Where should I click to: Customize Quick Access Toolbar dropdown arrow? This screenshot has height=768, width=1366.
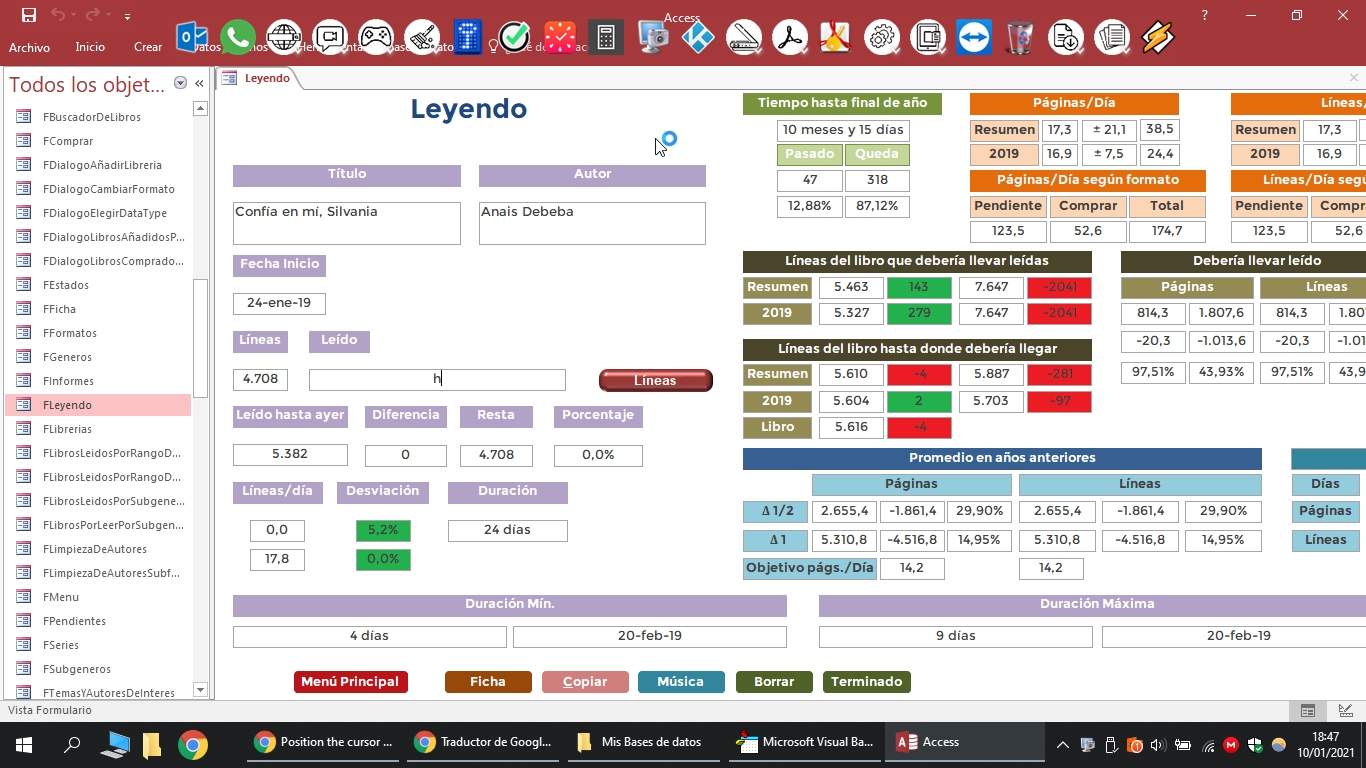(x=127, y=16)
